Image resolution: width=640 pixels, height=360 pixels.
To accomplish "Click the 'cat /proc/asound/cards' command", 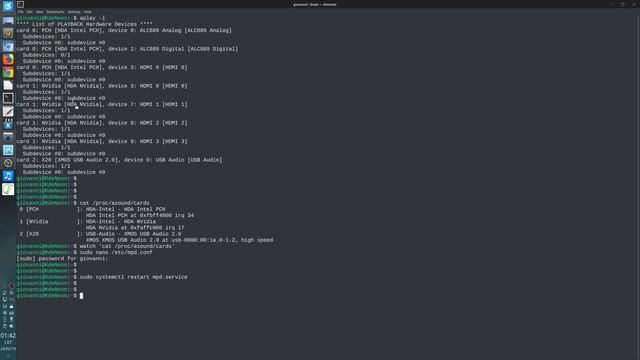I will (x=115, y=203).
